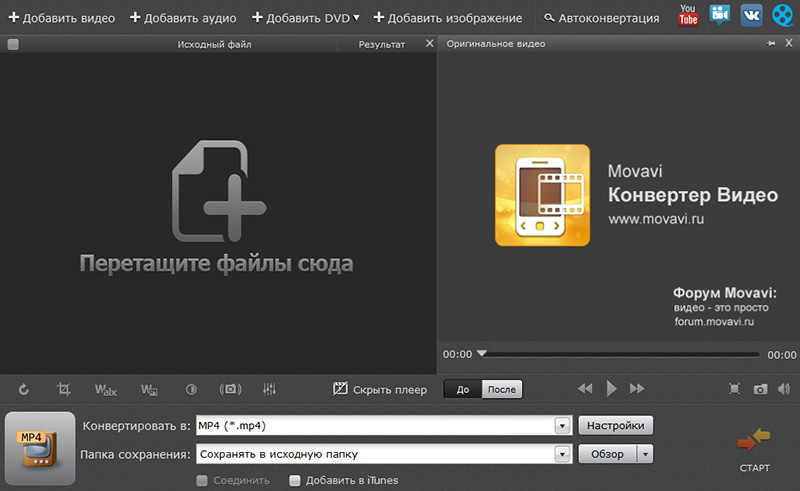Screen dimensions: 800x491
Task: Select the Crop tool icon
Action: (x=64, y=389)
